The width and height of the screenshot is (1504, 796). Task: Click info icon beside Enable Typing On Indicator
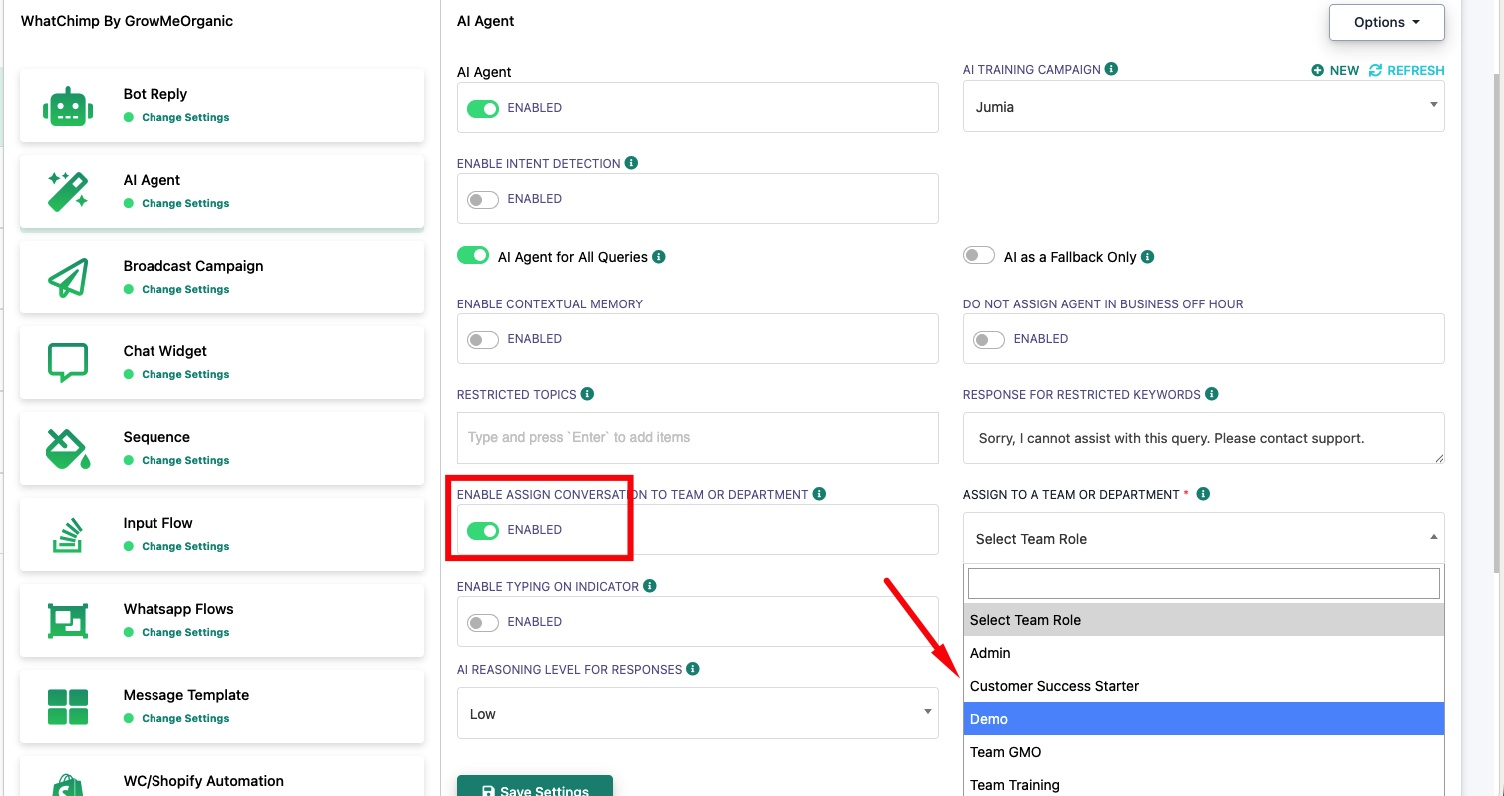(x=650, y=586)
